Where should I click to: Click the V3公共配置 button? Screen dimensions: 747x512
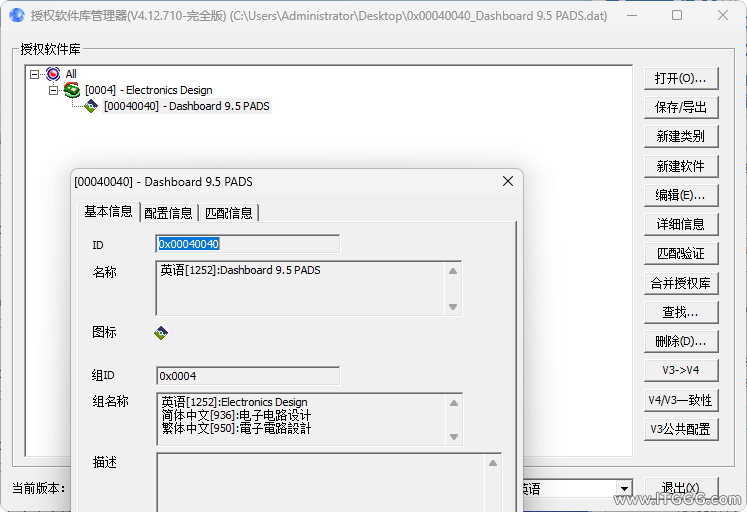(681, 429)
